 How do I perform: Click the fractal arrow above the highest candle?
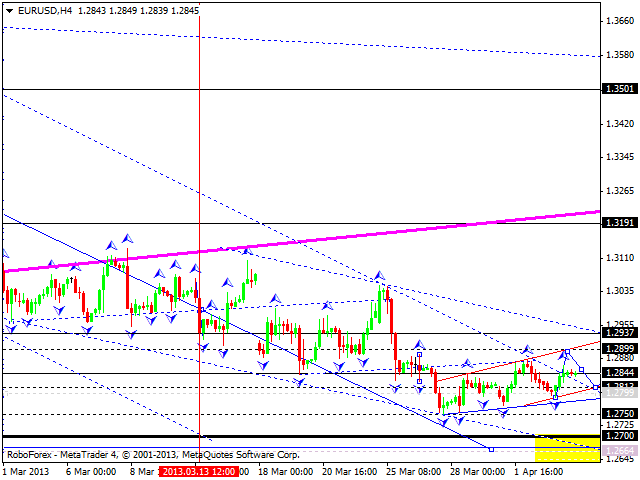(x=127, y=237)
